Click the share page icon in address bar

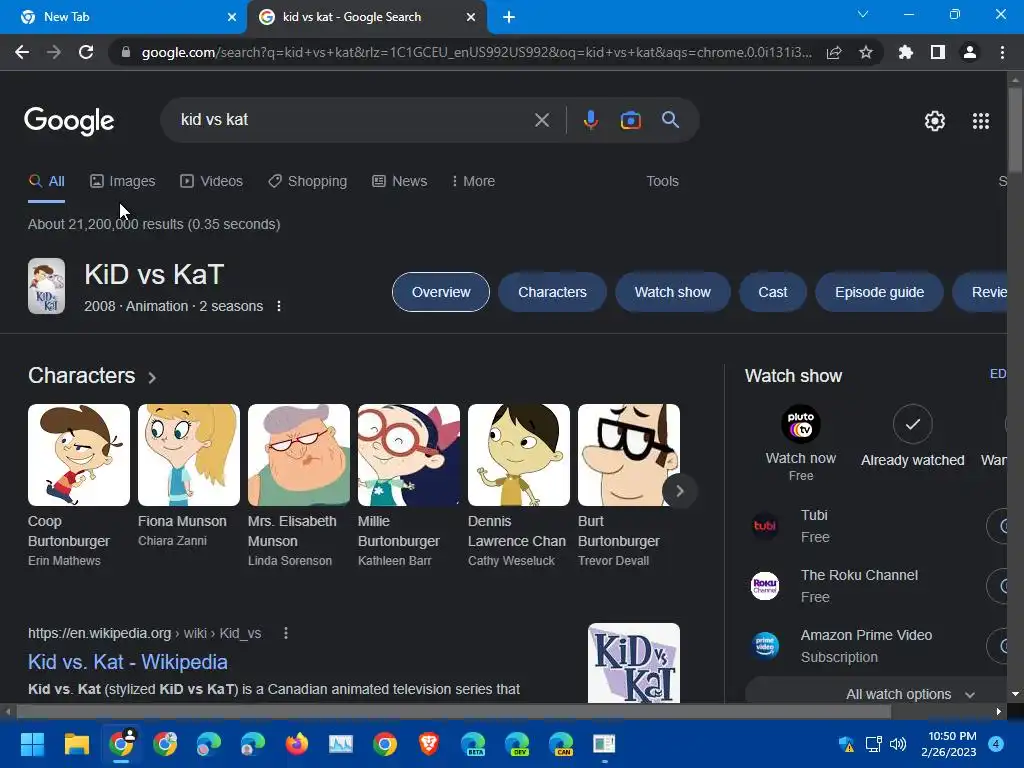point(834,52)
